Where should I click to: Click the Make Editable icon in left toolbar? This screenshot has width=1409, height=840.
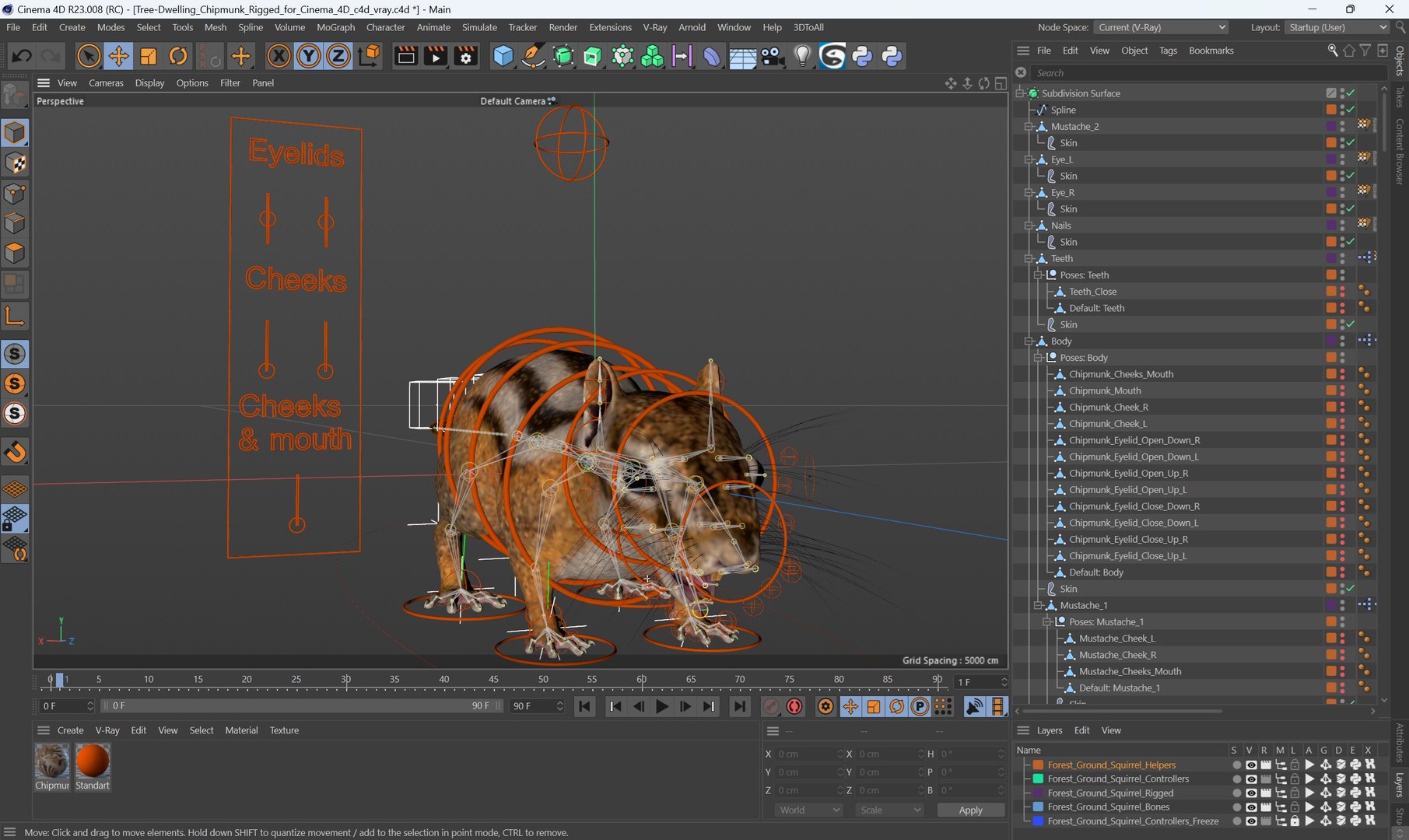click(15, 95)
